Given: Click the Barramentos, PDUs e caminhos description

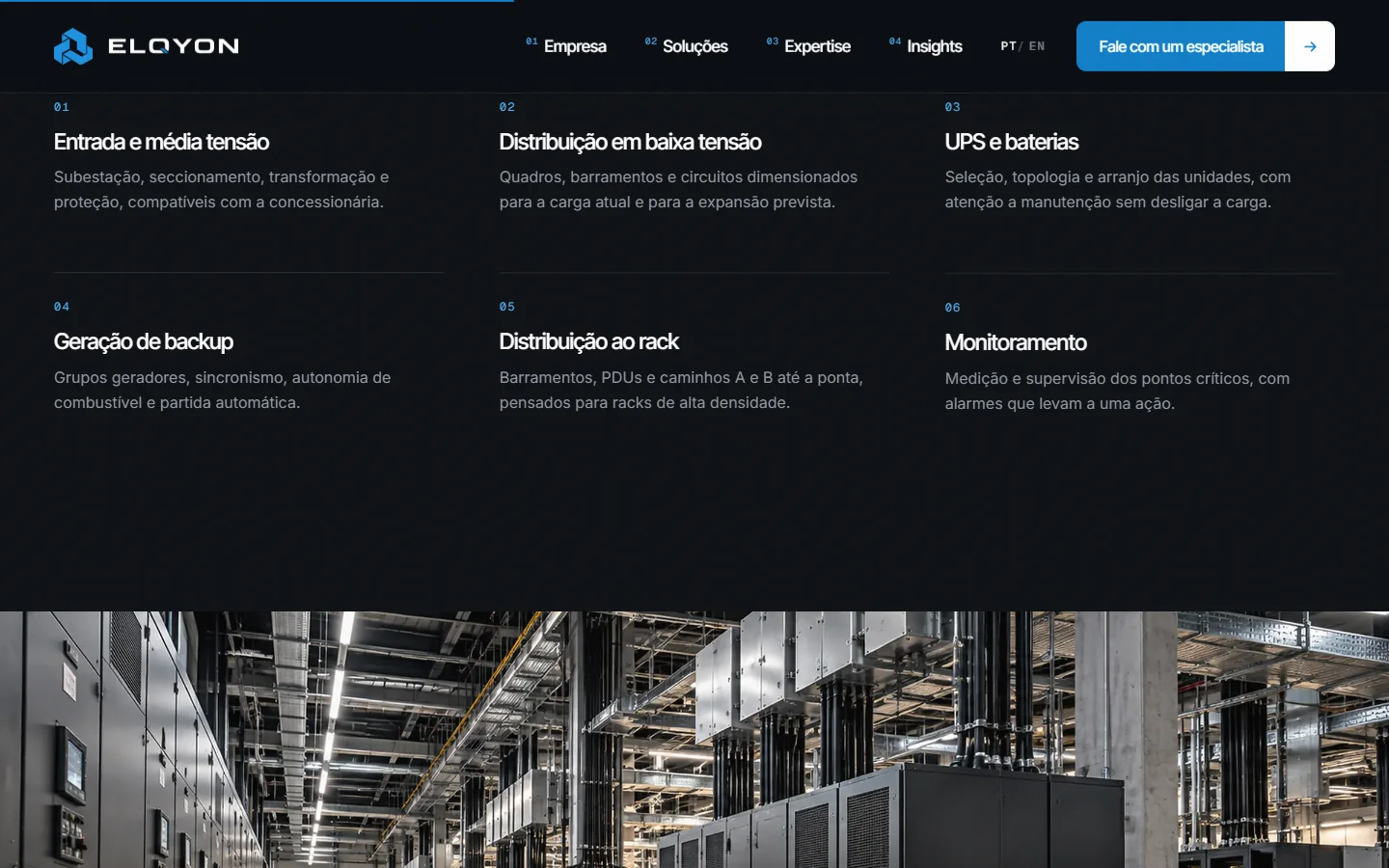Looking at the screenshot, I should (x=681, y=390).
